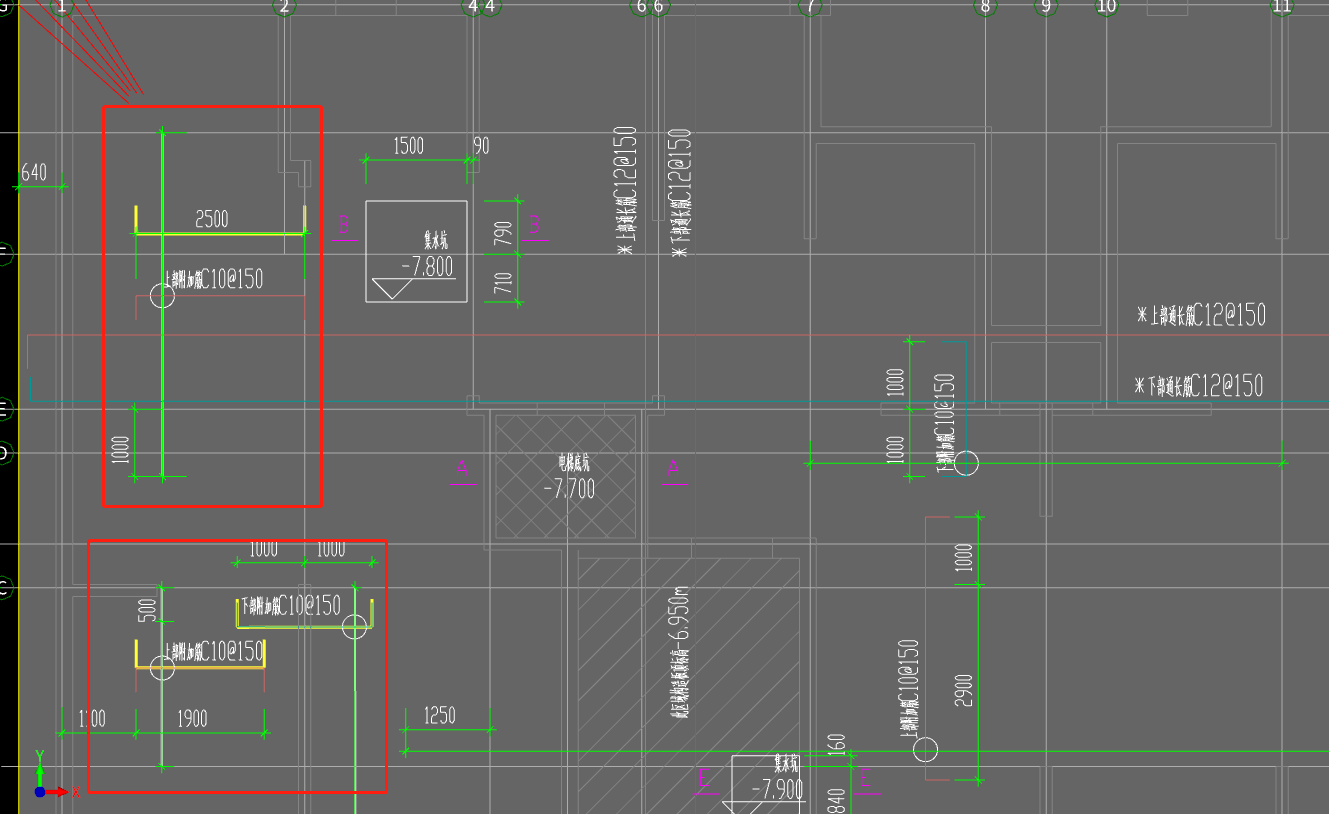1329x814 pixels.
Task: Click the 集水坑 label above -7.800
Action: 435,241
